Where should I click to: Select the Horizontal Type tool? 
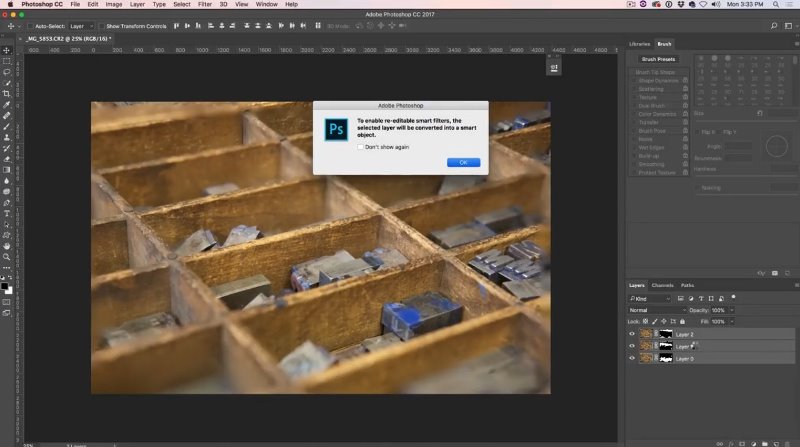7,214
